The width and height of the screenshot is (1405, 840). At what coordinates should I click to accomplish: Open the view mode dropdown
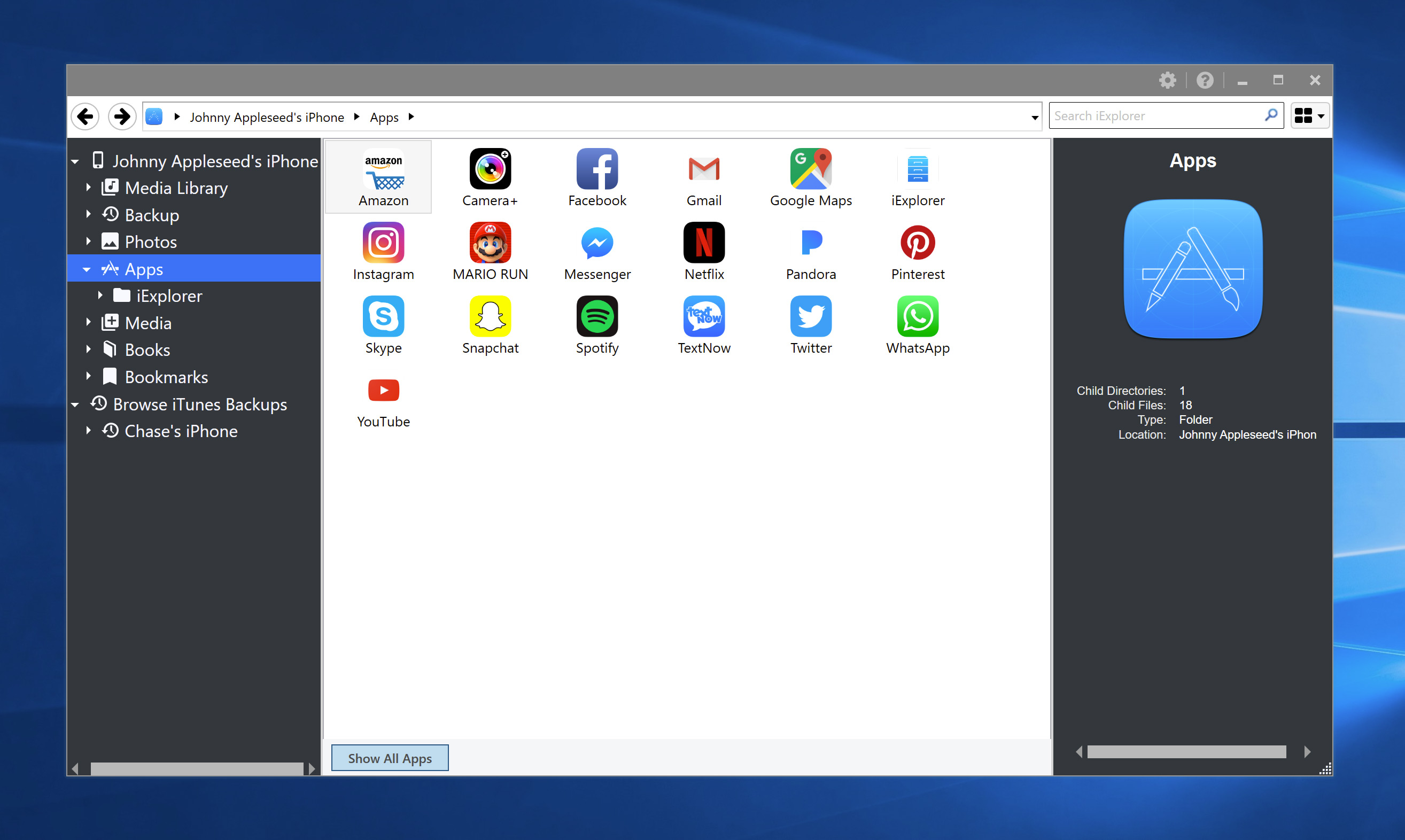click(x=1310, y=116)
